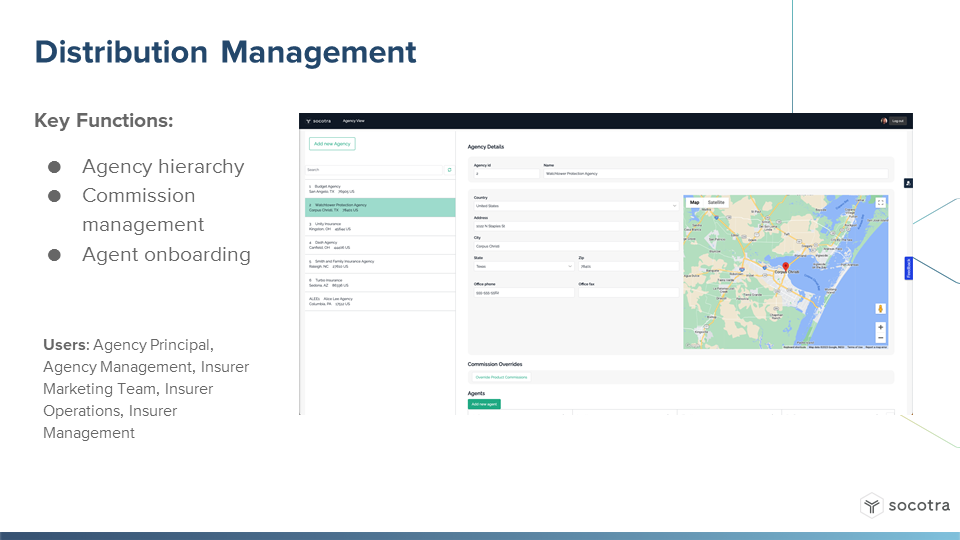The width and height of the screenshot is (960, 540).
Task: Click the Add new agent button
Action: coord(484,404)
